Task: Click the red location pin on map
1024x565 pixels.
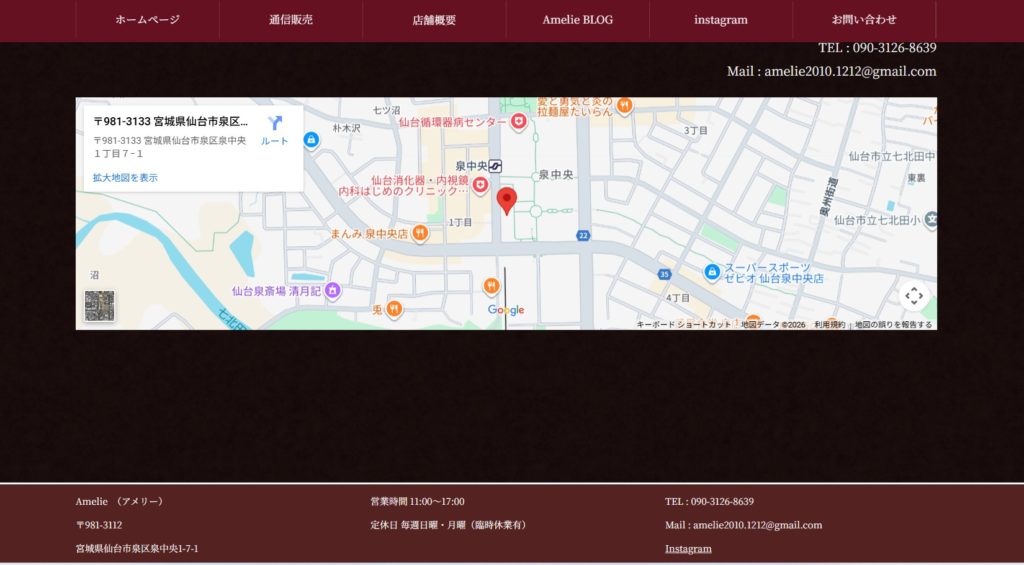Action: tap(507, 200)
